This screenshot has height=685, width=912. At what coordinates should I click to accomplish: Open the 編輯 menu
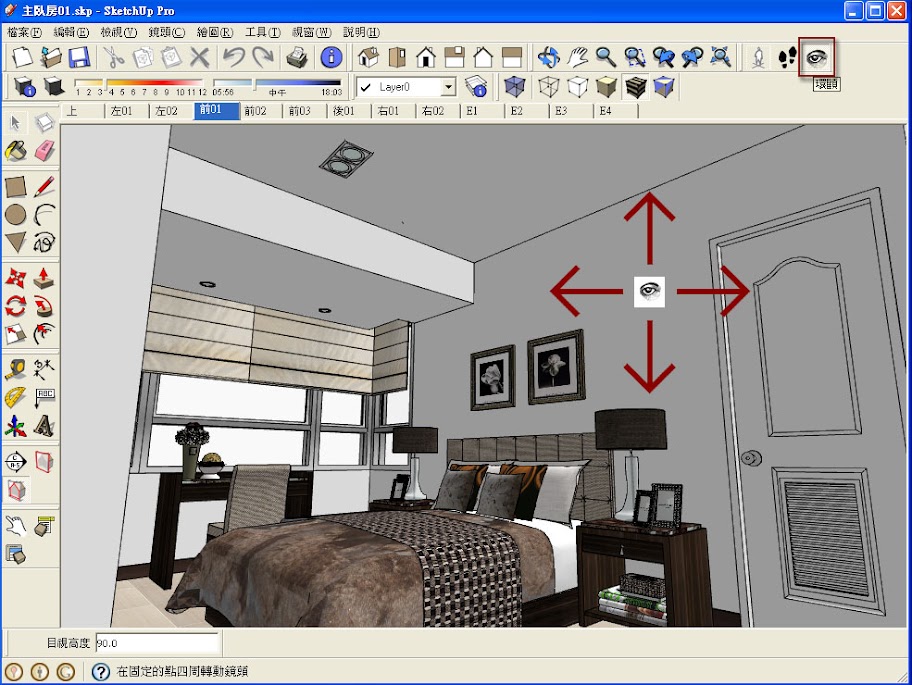tap(71, 32)
